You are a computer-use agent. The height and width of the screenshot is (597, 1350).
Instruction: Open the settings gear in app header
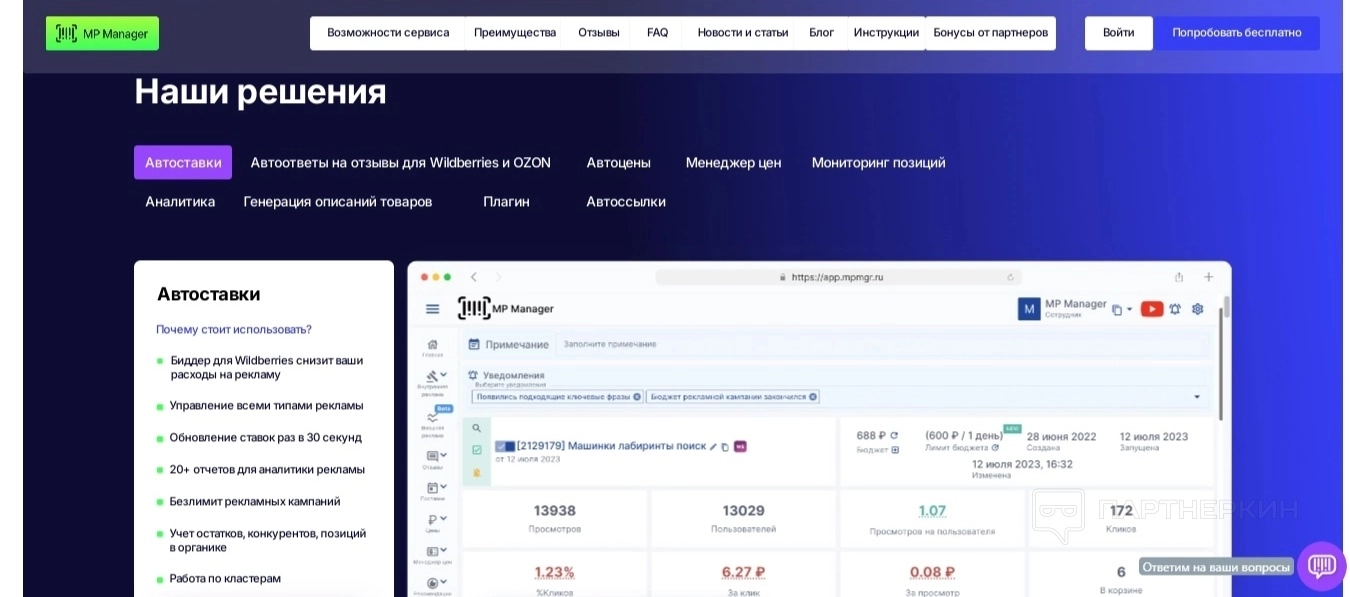1197,309
